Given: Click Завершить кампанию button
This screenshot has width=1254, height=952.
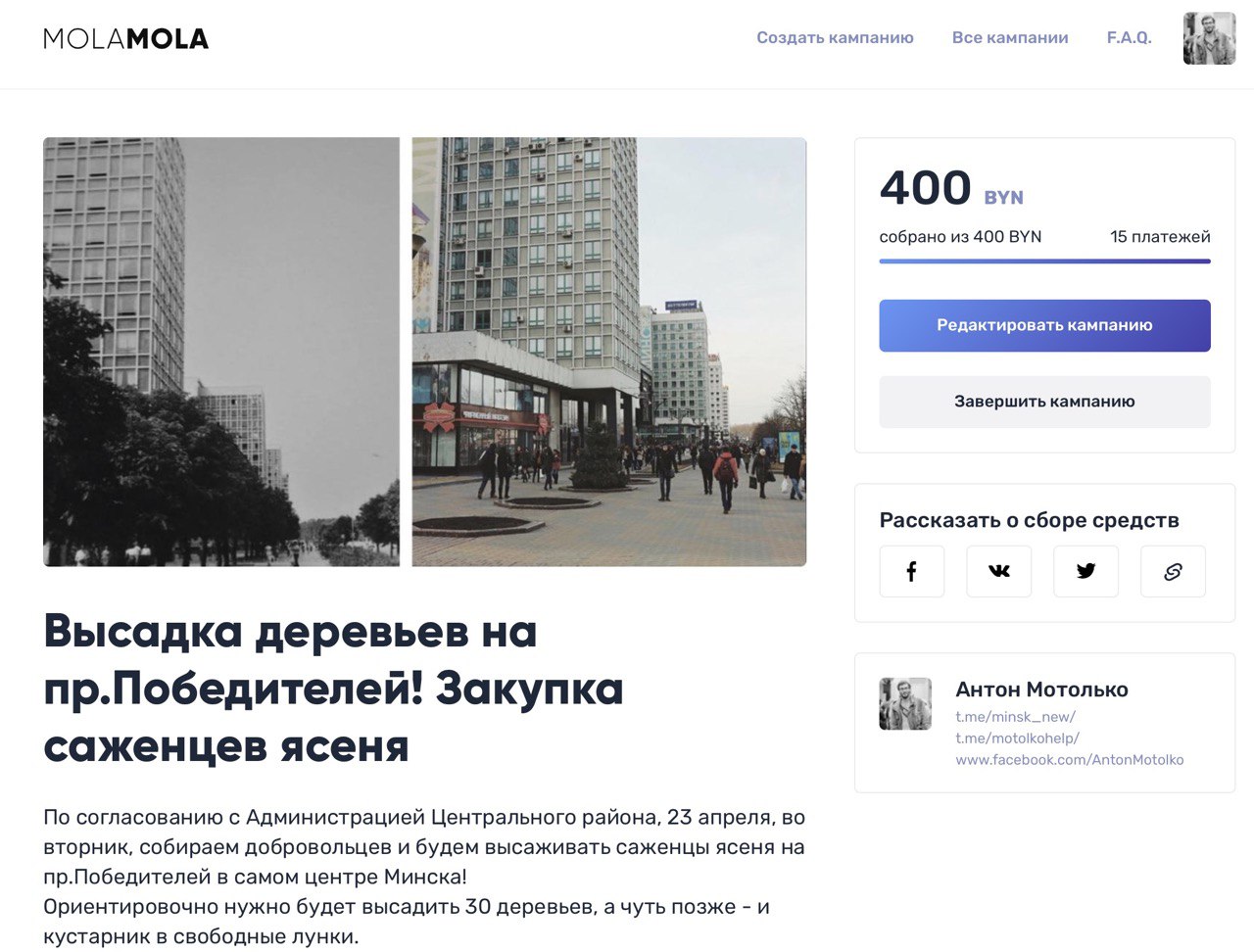Looking at the screenshot, I should point(1044,402).
